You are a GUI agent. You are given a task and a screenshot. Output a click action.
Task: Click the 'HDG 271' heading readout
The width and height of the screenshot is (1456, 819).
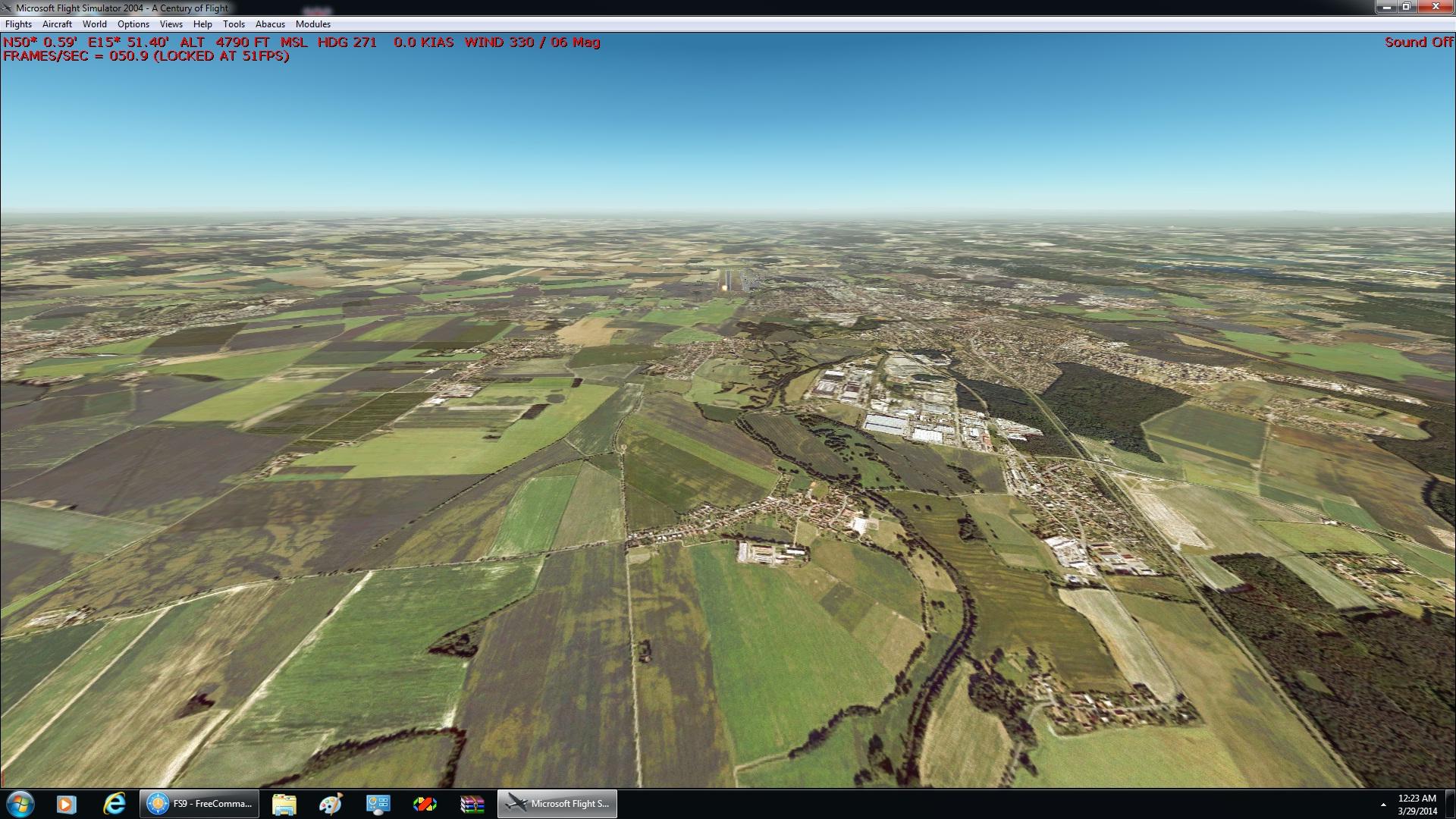tap(347, 42)
